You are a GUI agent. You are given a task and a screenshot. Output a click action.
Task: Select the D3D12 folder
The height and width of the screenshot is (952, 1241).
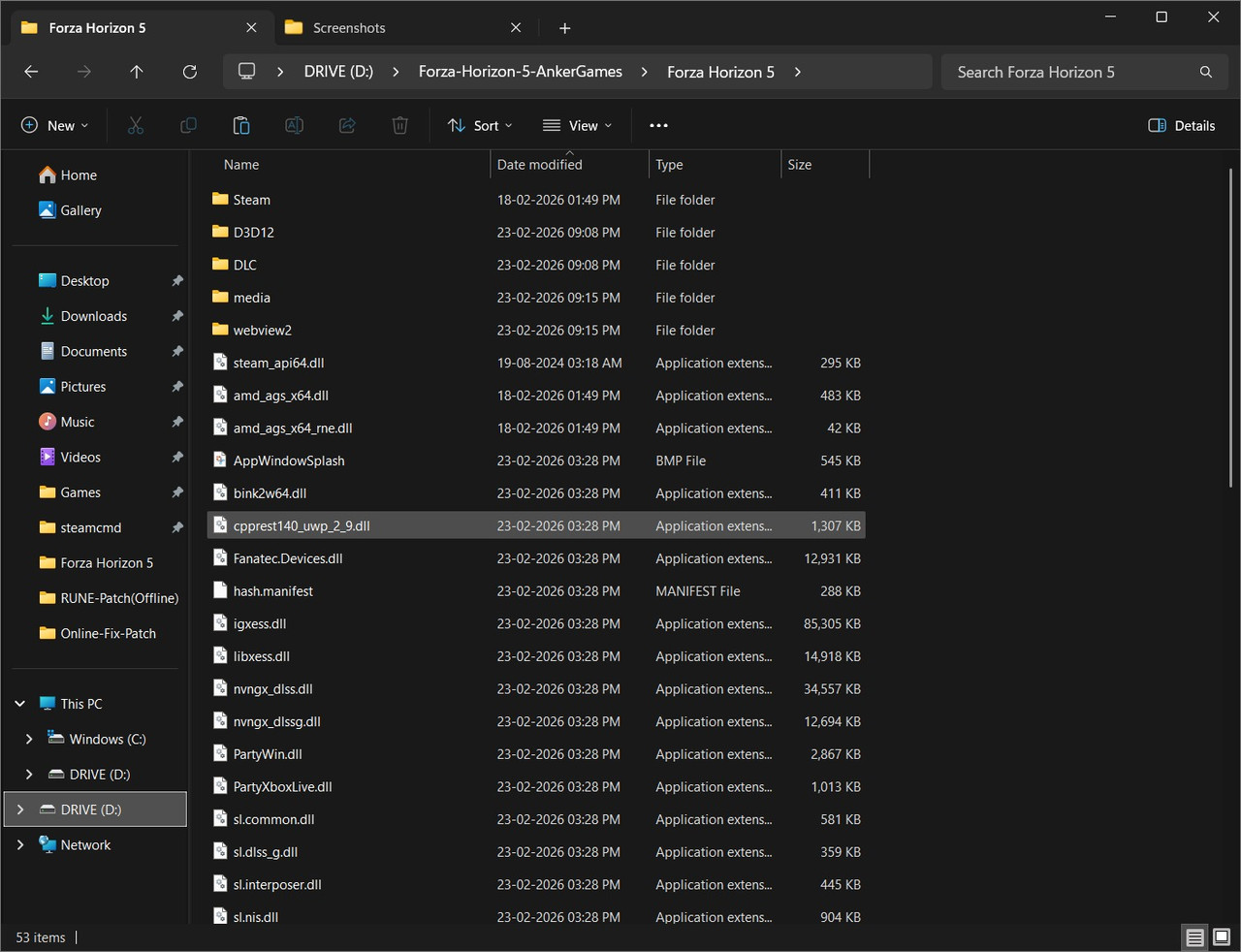536,233
